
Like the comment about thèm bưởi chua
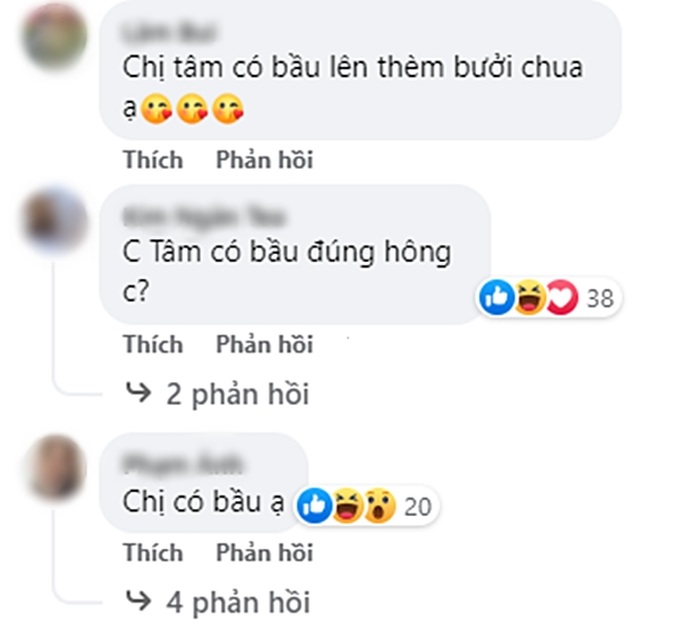(153, 159)
